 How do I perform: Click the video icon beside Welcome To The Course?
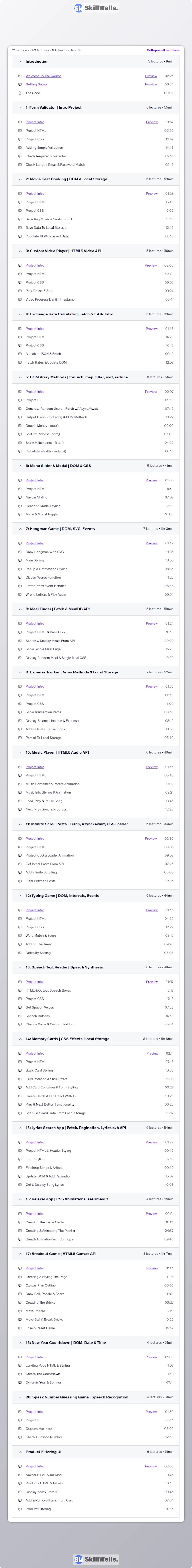coord(20,76)
